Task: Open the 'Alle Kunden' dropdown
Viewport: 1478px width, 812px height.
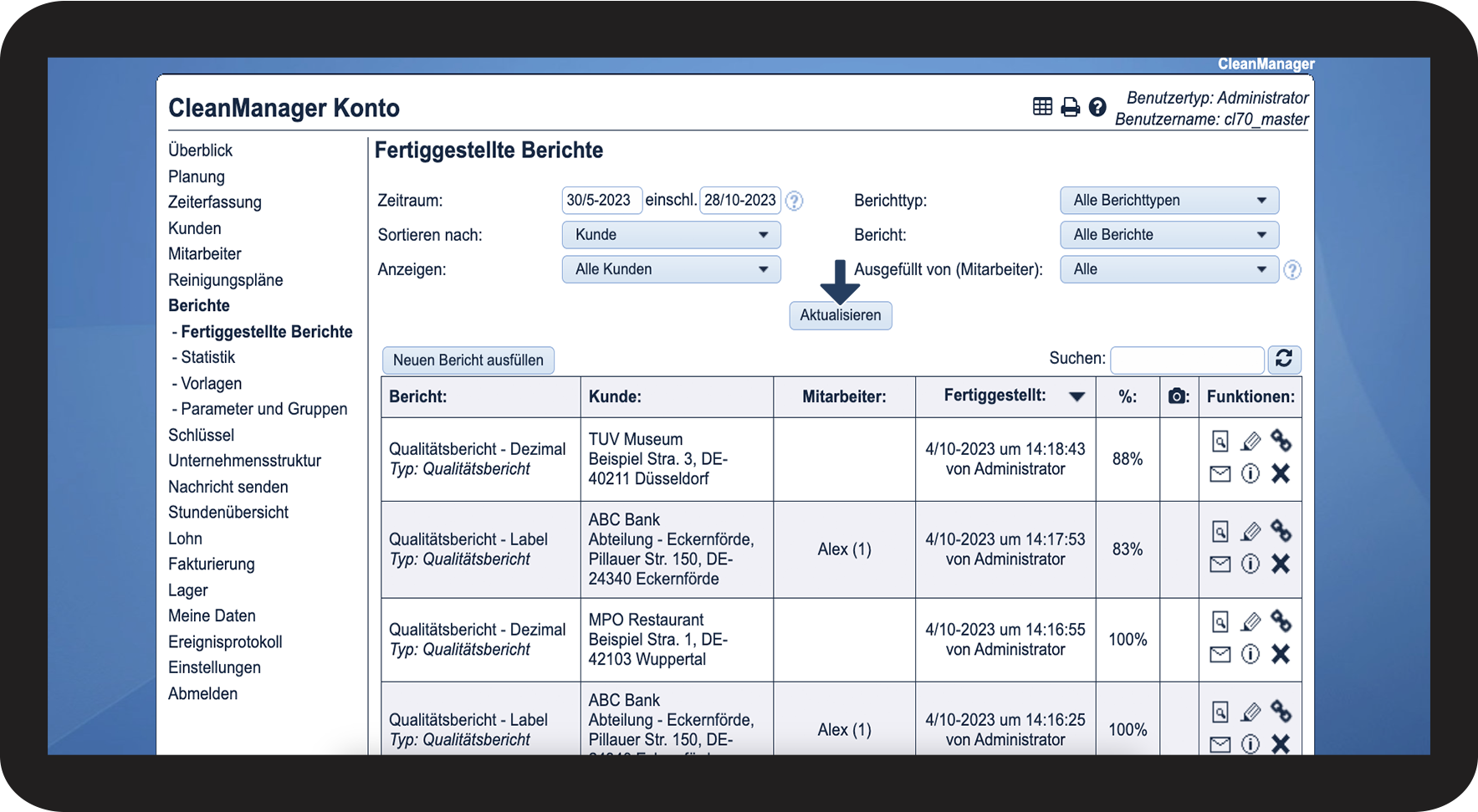Action: [671, 269]
